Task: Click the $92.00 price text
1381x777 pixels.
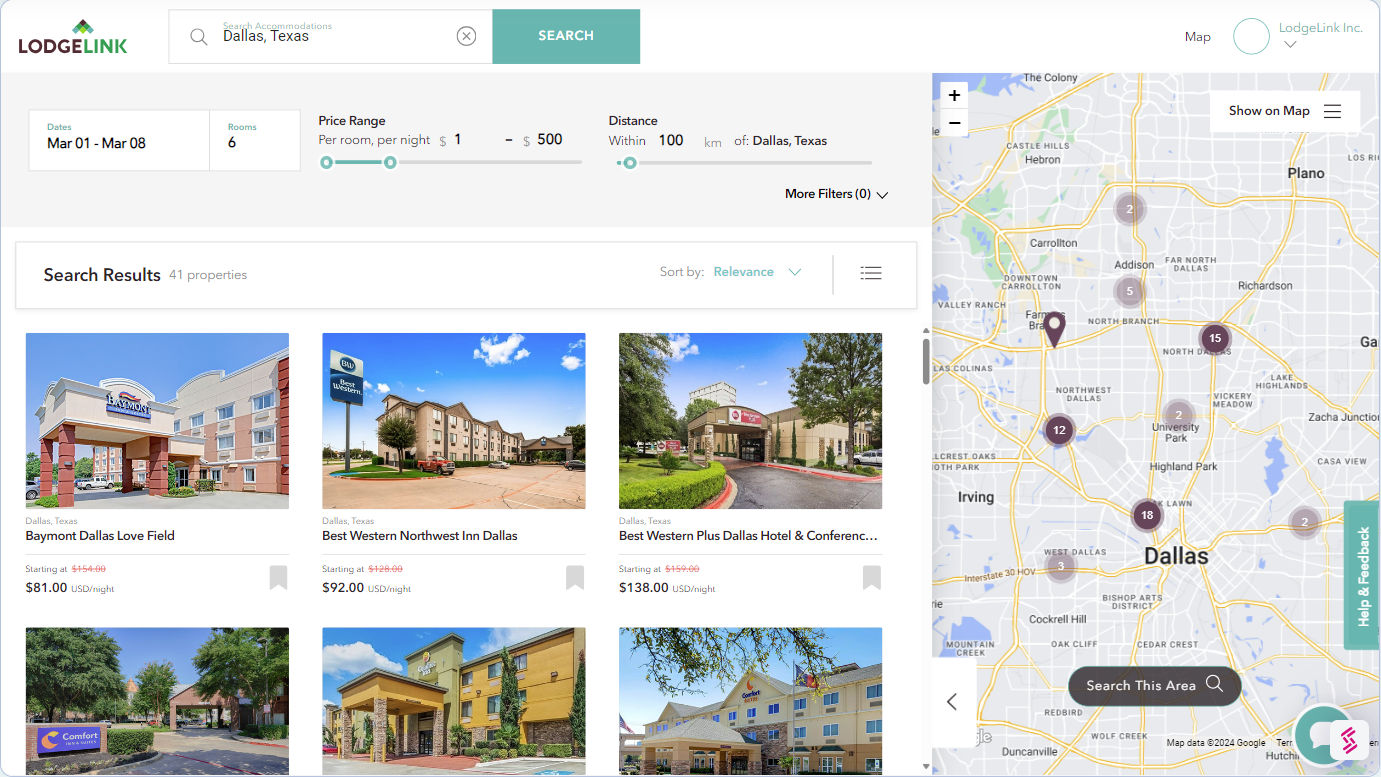Action: 343,588
